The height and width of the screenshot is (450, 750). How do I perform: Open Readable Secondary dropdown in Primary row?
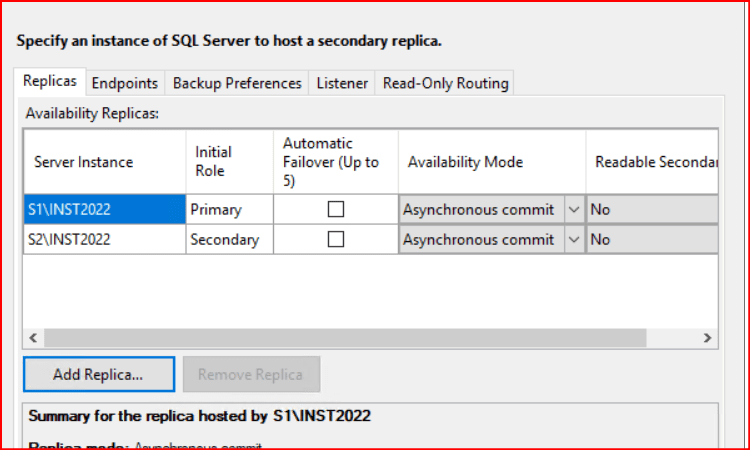[x=652, y=210]
